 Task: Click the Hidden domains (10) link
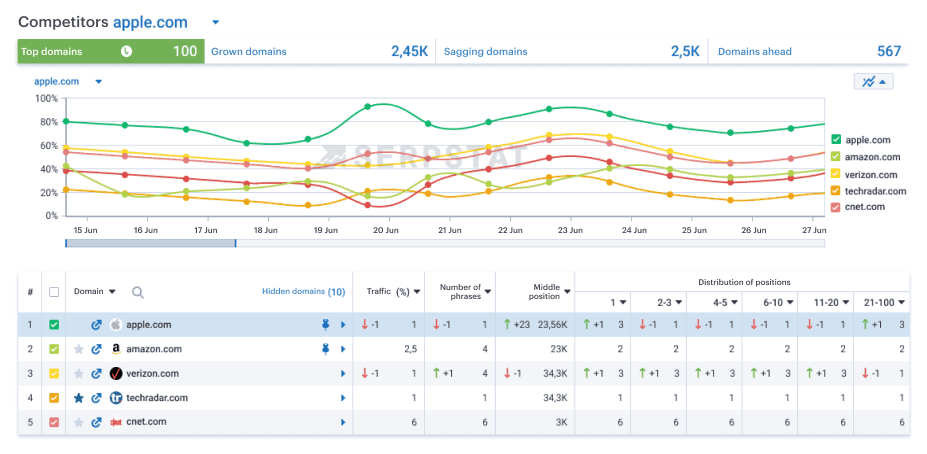(304, 291)
